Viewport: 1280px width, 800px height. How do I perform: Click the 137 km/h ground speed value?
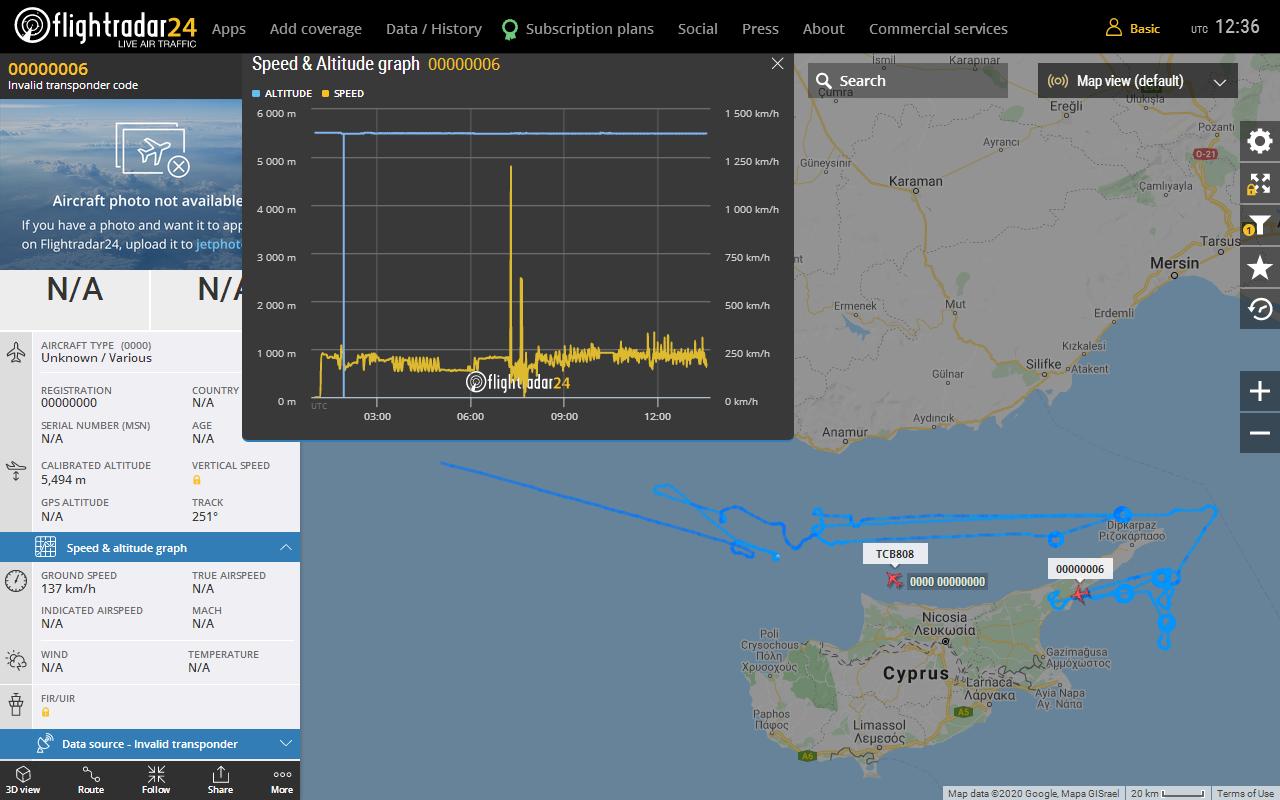68,589
